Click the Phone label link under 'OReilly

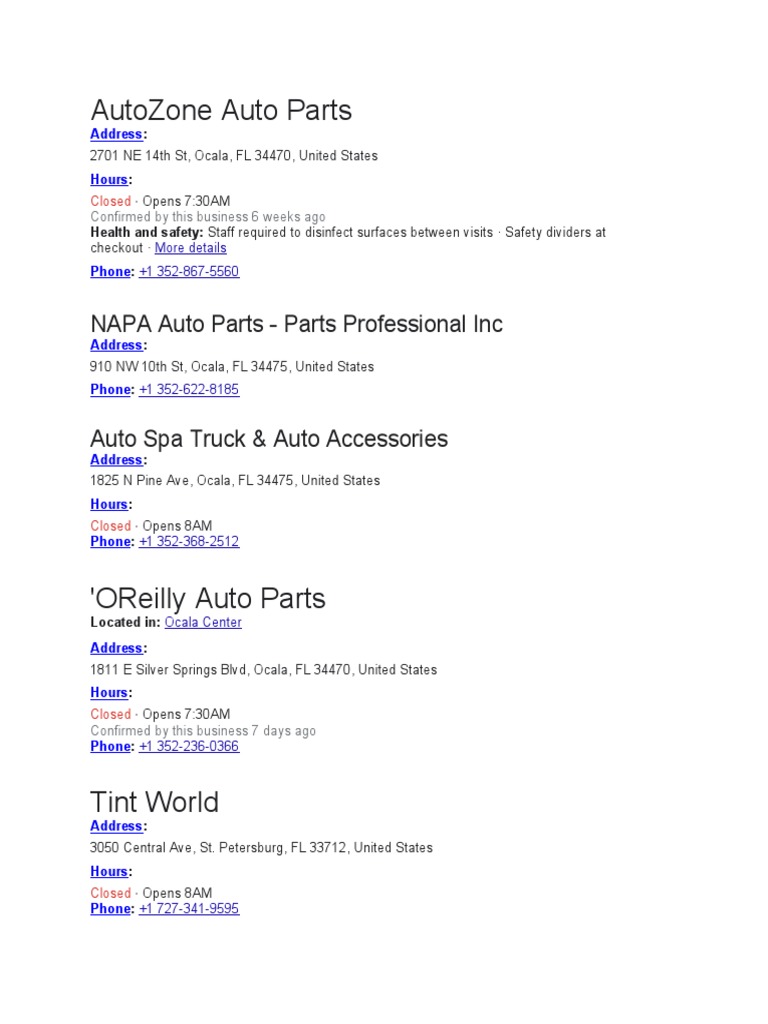coord(110,747)
